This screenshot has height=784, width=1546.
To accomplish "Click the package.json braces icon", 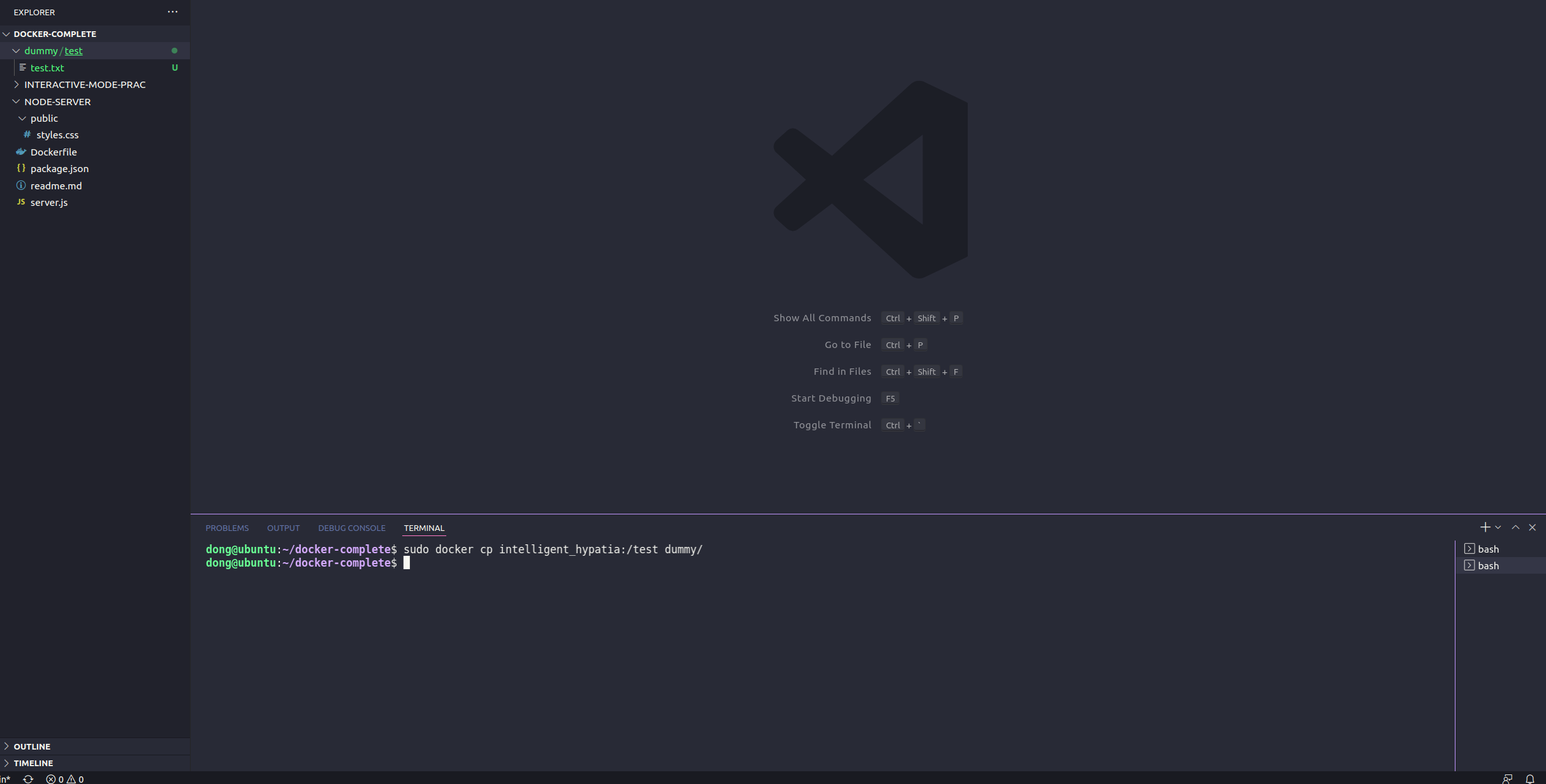I will 21,168.
